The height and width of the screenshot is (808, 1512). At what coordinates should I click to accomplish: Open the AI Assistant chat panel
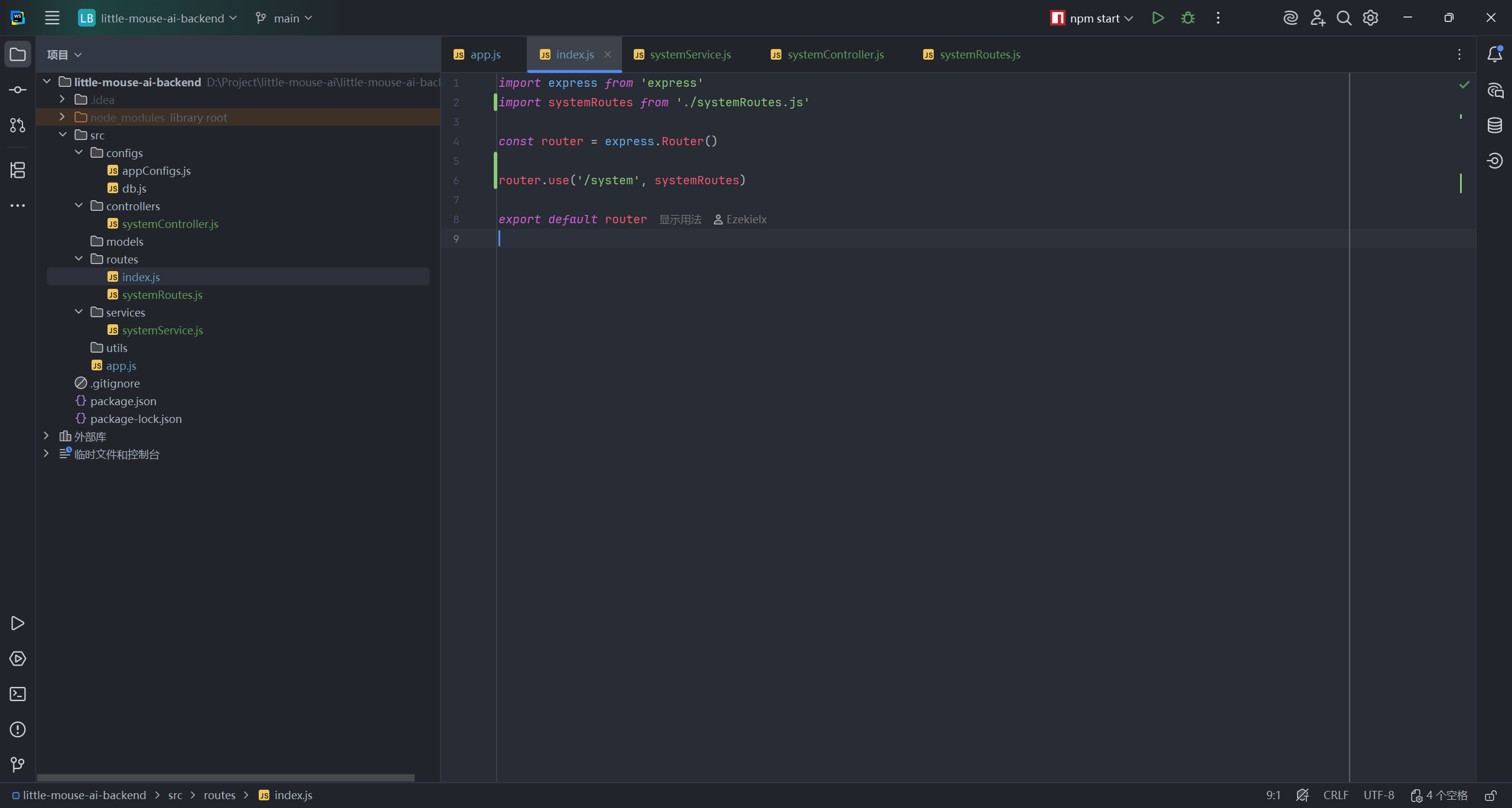[x=1495, y=90]
